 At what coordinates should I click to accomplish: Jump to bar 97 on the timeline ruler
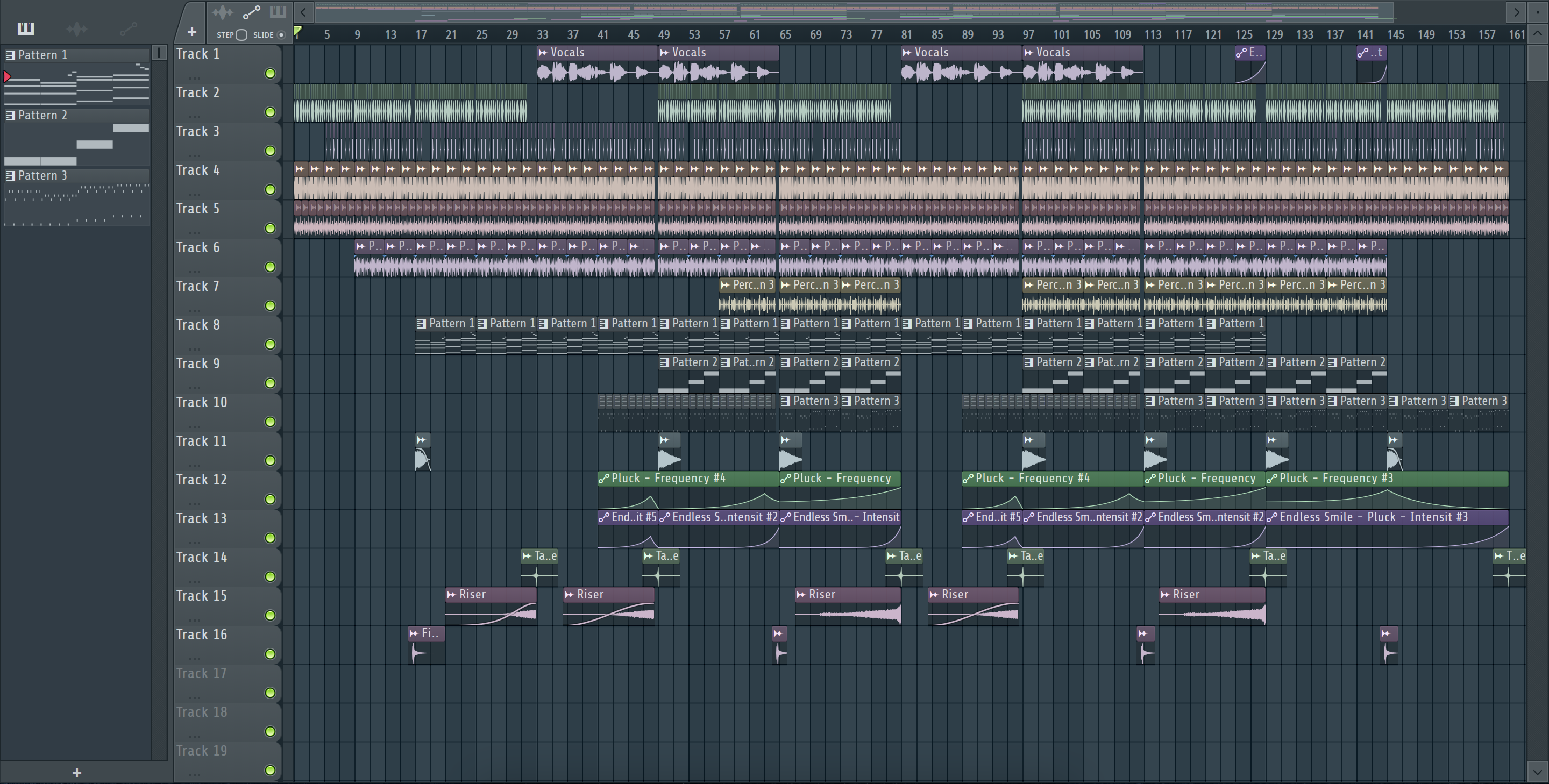point(1028,34)
